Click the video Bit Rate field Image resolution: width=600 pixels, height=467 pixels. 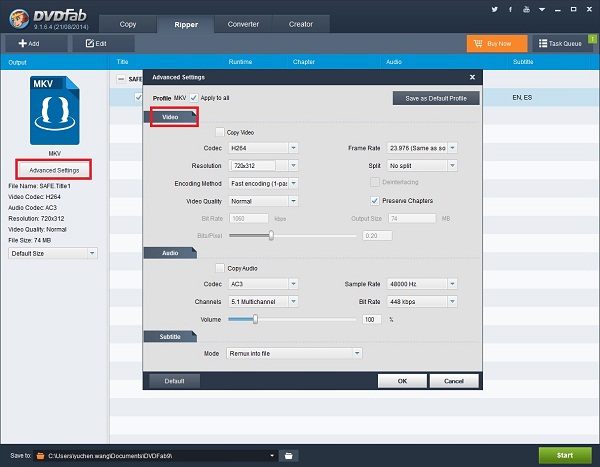248,218
